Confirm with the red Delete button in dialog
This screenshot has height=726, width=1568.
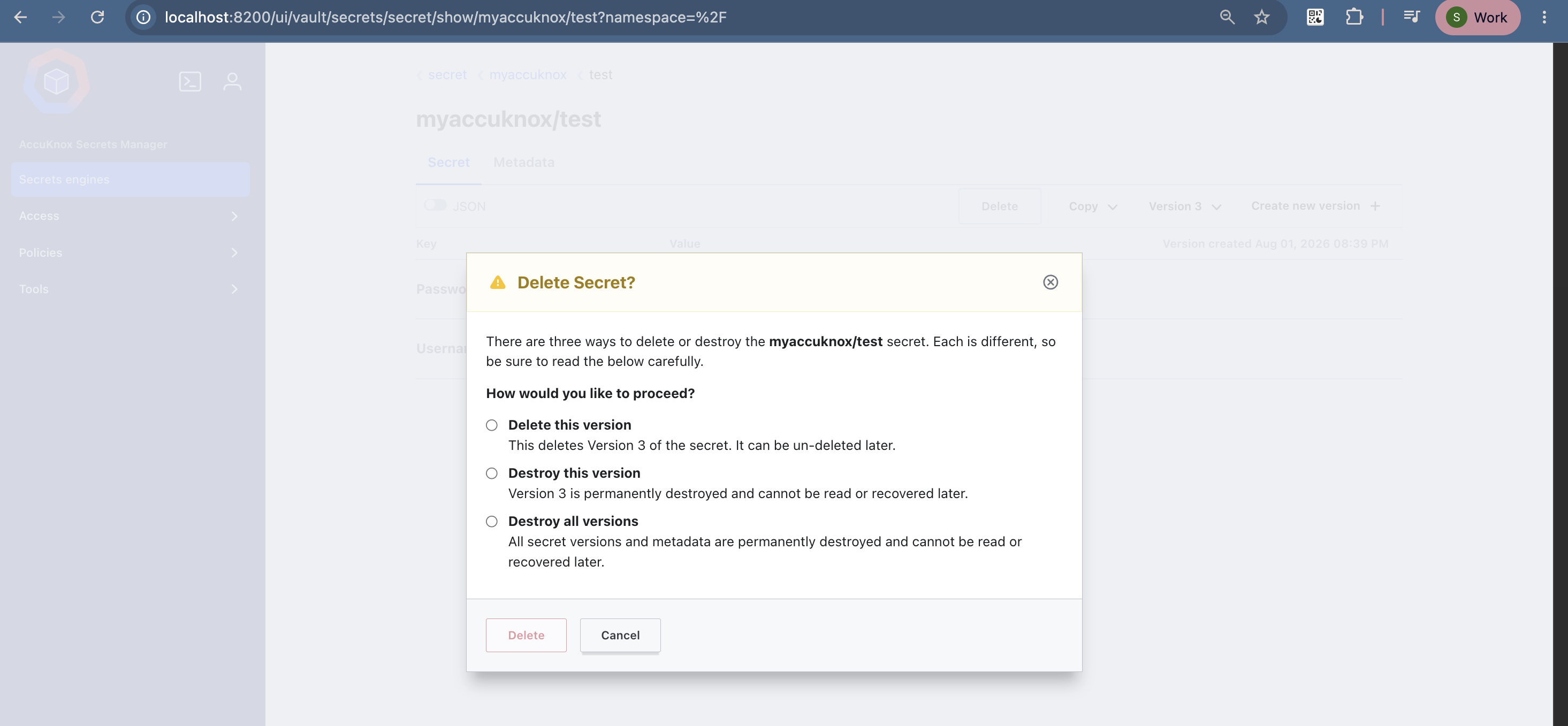tap(526, 636)
